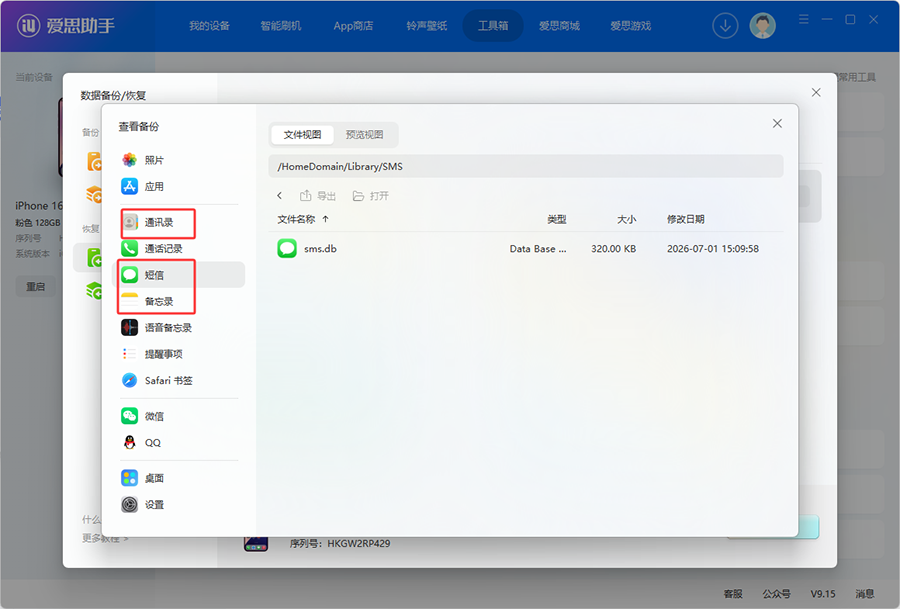Close the 查看备份 dialog

[x=777, y=123]
